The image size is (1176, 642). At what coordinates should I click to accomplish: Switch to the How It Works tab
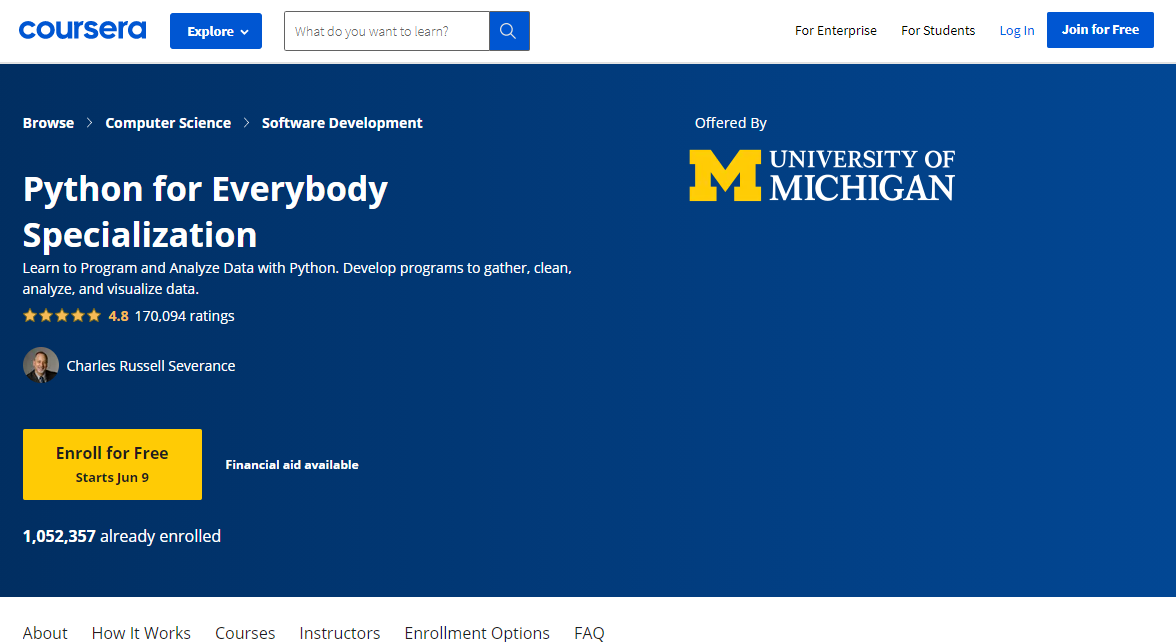pyautogui.click(x=141, y=632)
